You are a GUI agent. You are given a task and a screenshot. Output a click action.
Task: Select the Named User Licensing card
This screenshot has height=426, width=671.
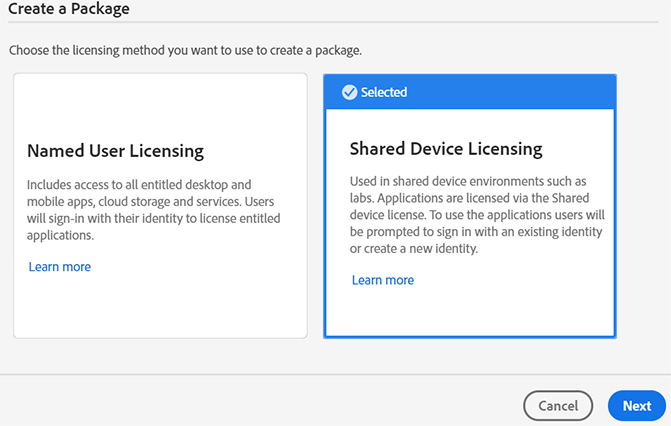click(x=160, y=300)
